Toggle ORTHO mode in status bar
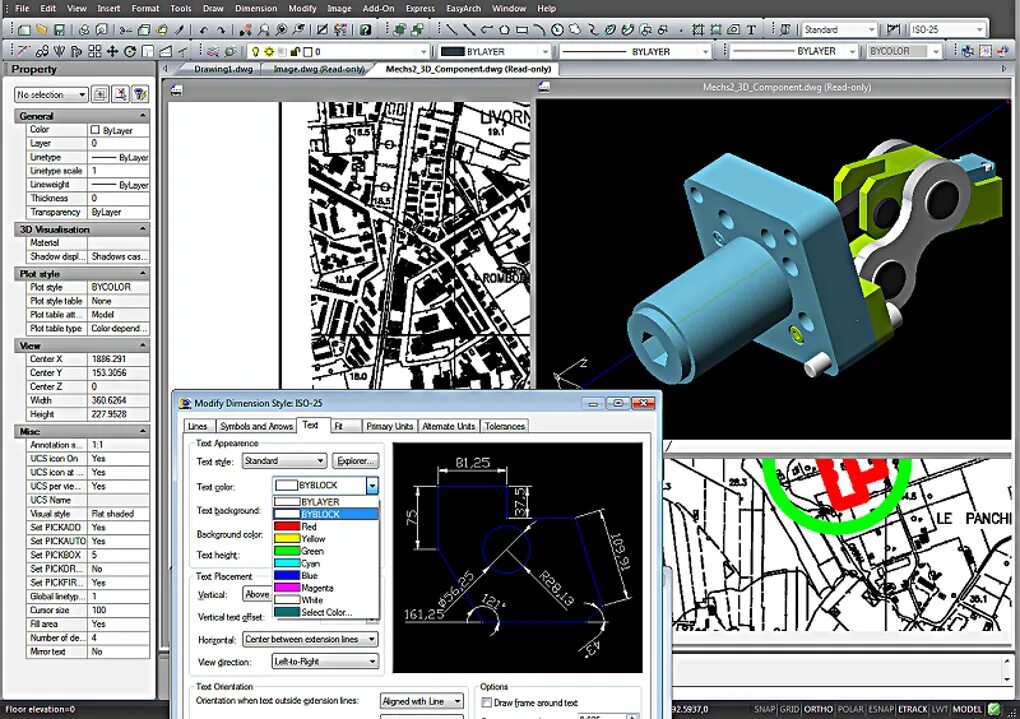Image resolution: width=1020 pixels, height=719 pixels. 818,709
